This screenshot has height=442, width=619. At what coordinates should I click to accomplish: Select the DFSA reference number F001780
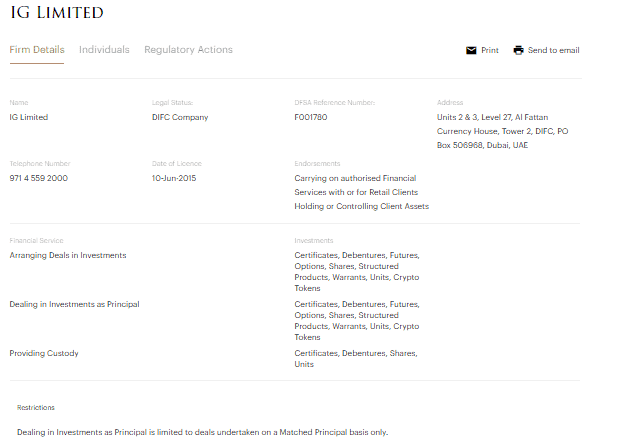click(x=310, y=117)
